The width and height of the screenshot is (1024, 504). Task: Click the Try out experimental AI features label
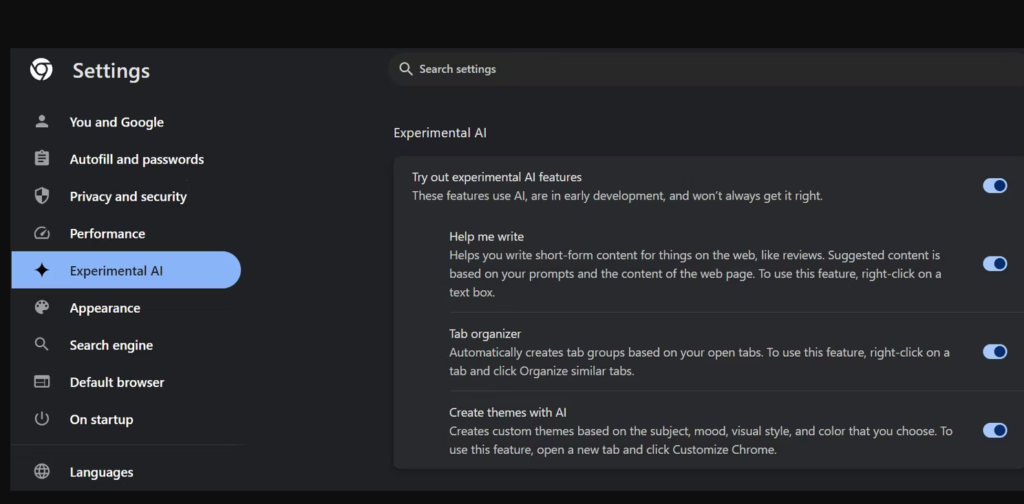497,177
